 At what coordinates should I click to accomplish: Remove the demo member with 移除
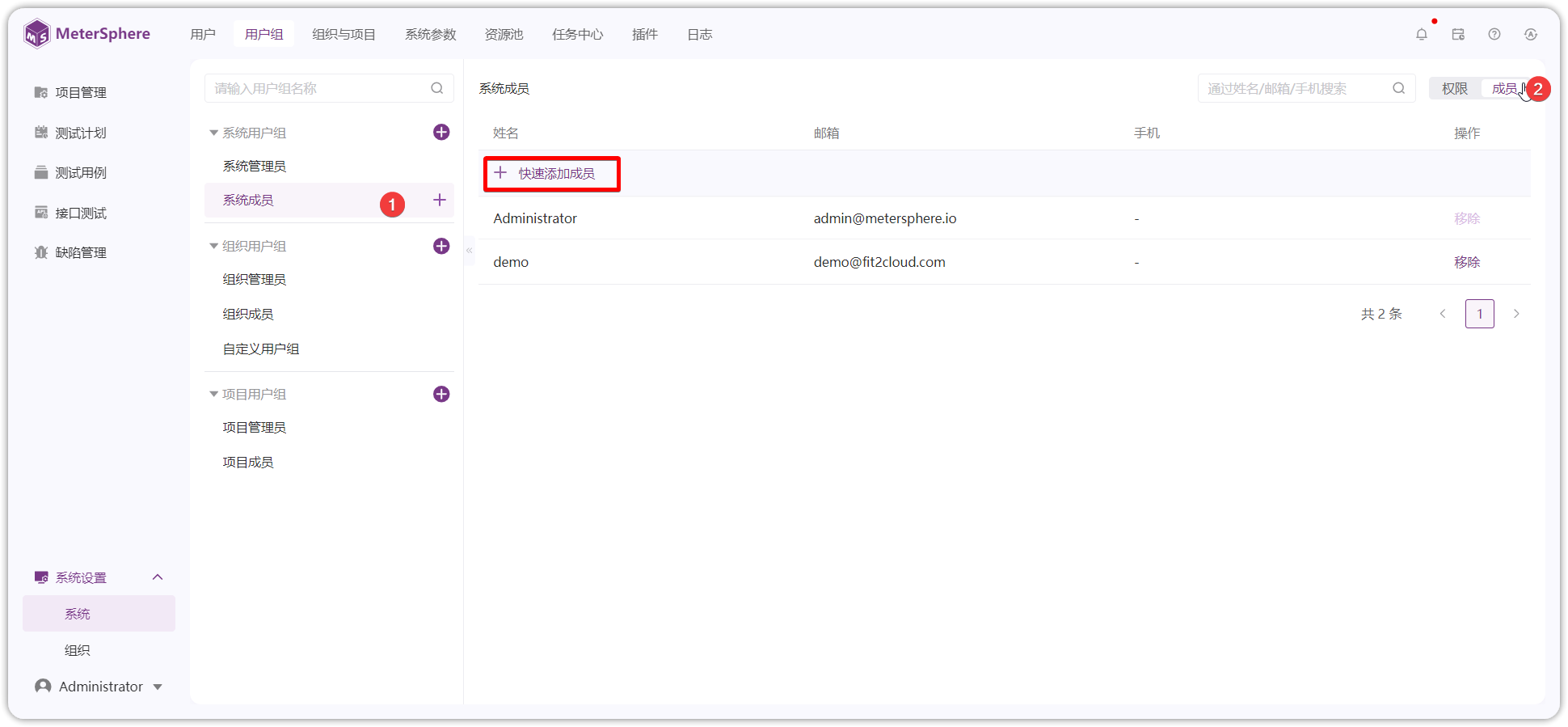coord(1467,262)
